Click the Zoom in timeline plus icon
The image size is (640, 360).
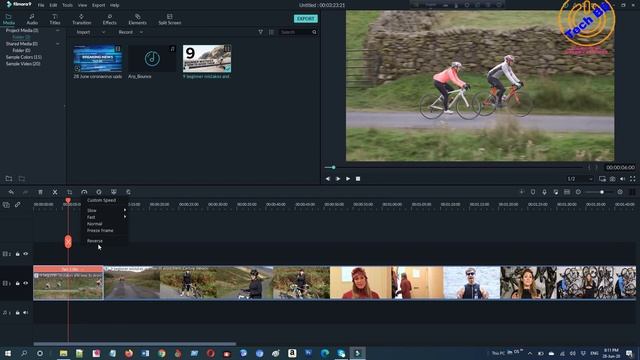pos(620,192)
